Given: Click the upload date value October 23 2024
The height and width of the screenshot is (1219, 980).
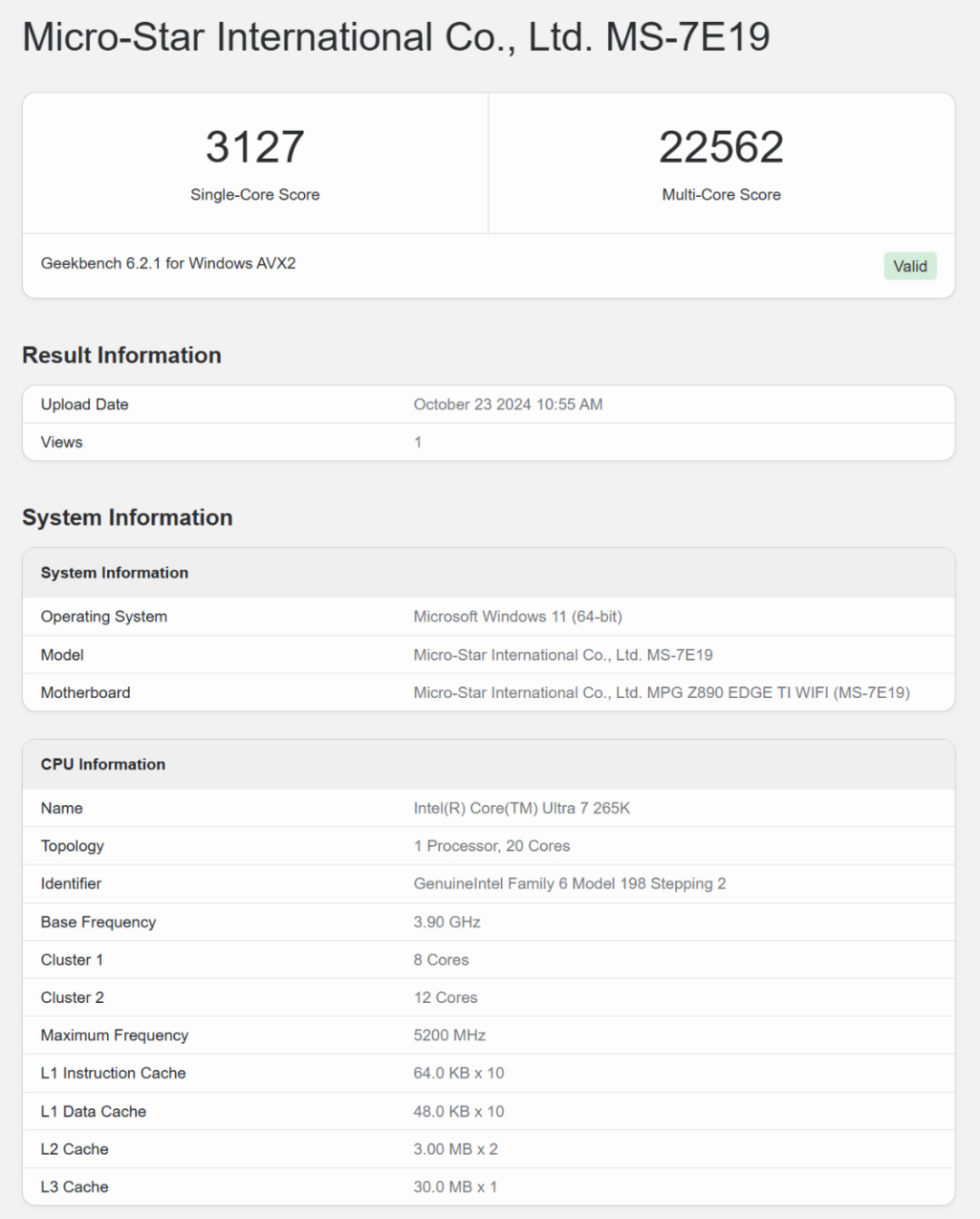Looking at the screenshot, I should pyautogui.click(x=507, y=405).
